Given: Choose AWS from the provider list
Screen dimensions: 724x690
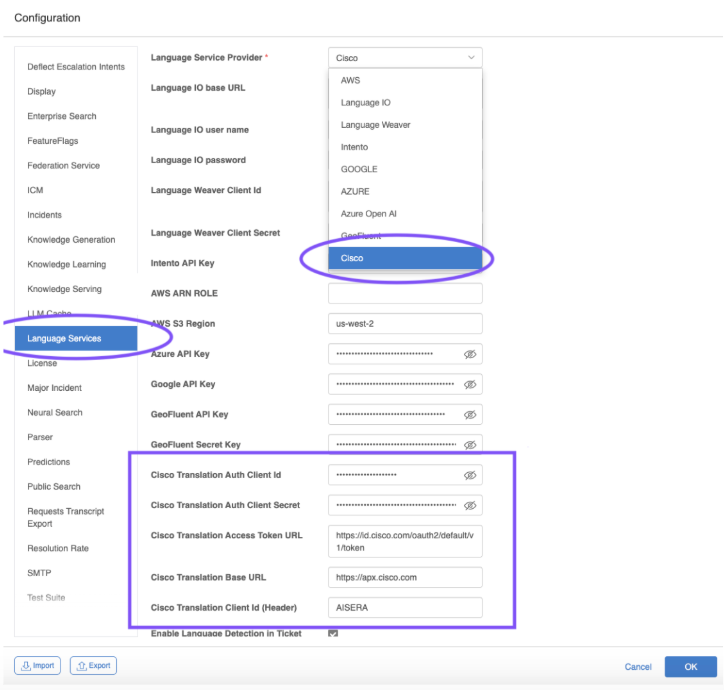Looking at the screenshot, I should point(405,80).
